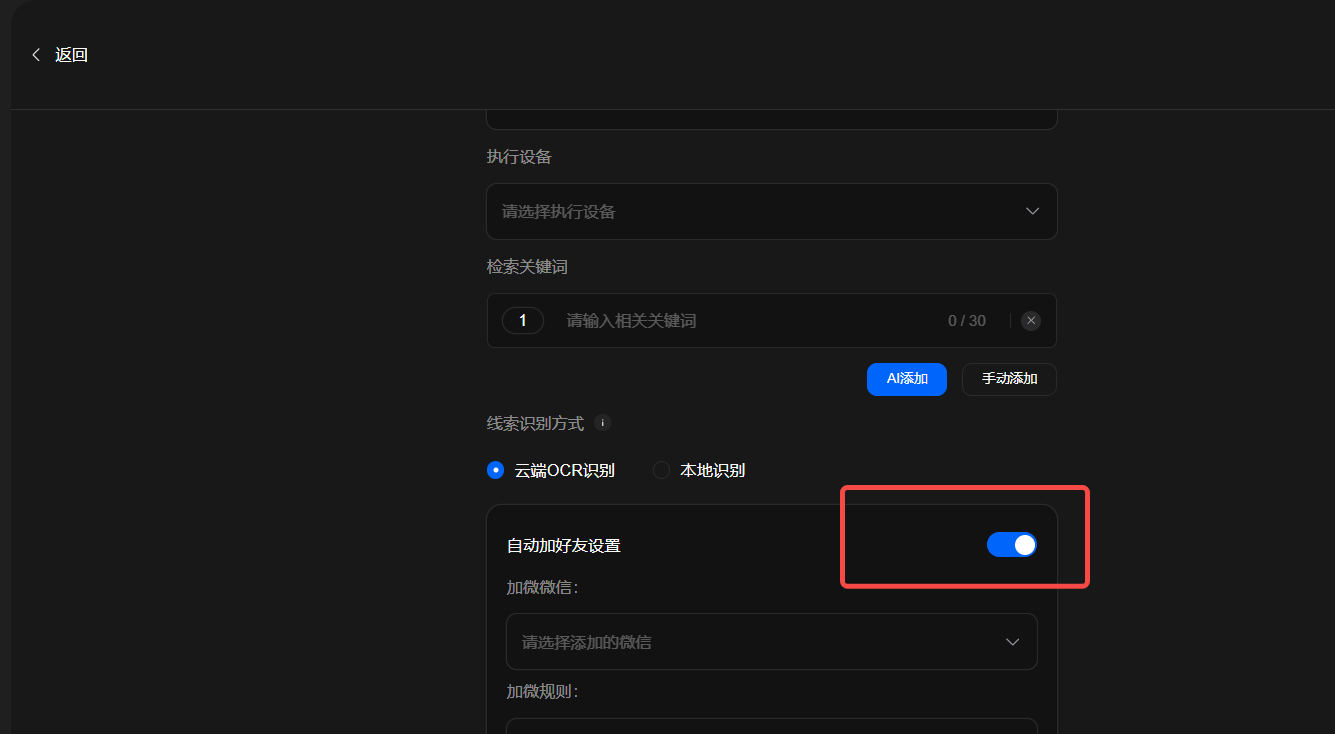Image resolution: width=1335 pixels, height=734 pixels.
Task: Focus the 请输入相关关键词 input field
Action: click(x=750, y=321)
